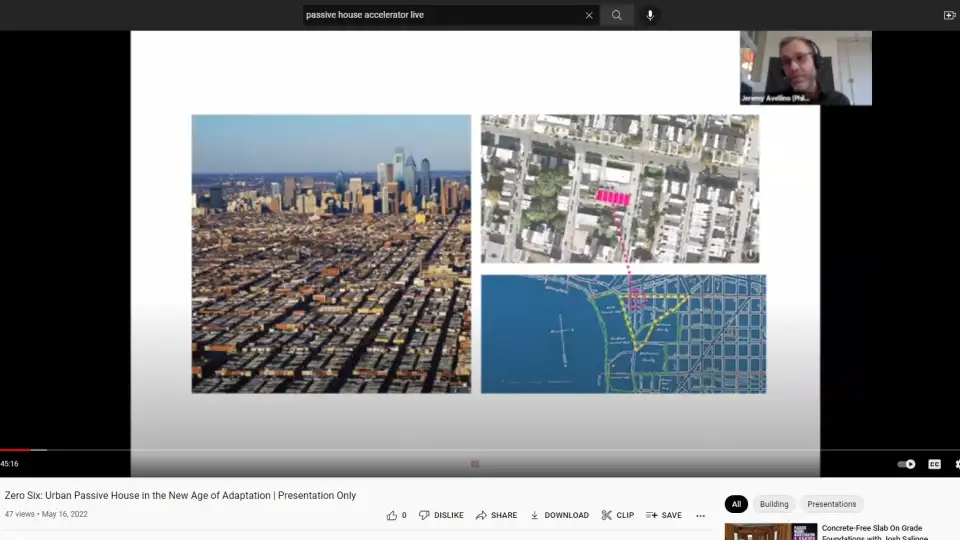This screenshot has width=960, height=540.
Task: Click the search magnifier button
Action: point(617,15)
